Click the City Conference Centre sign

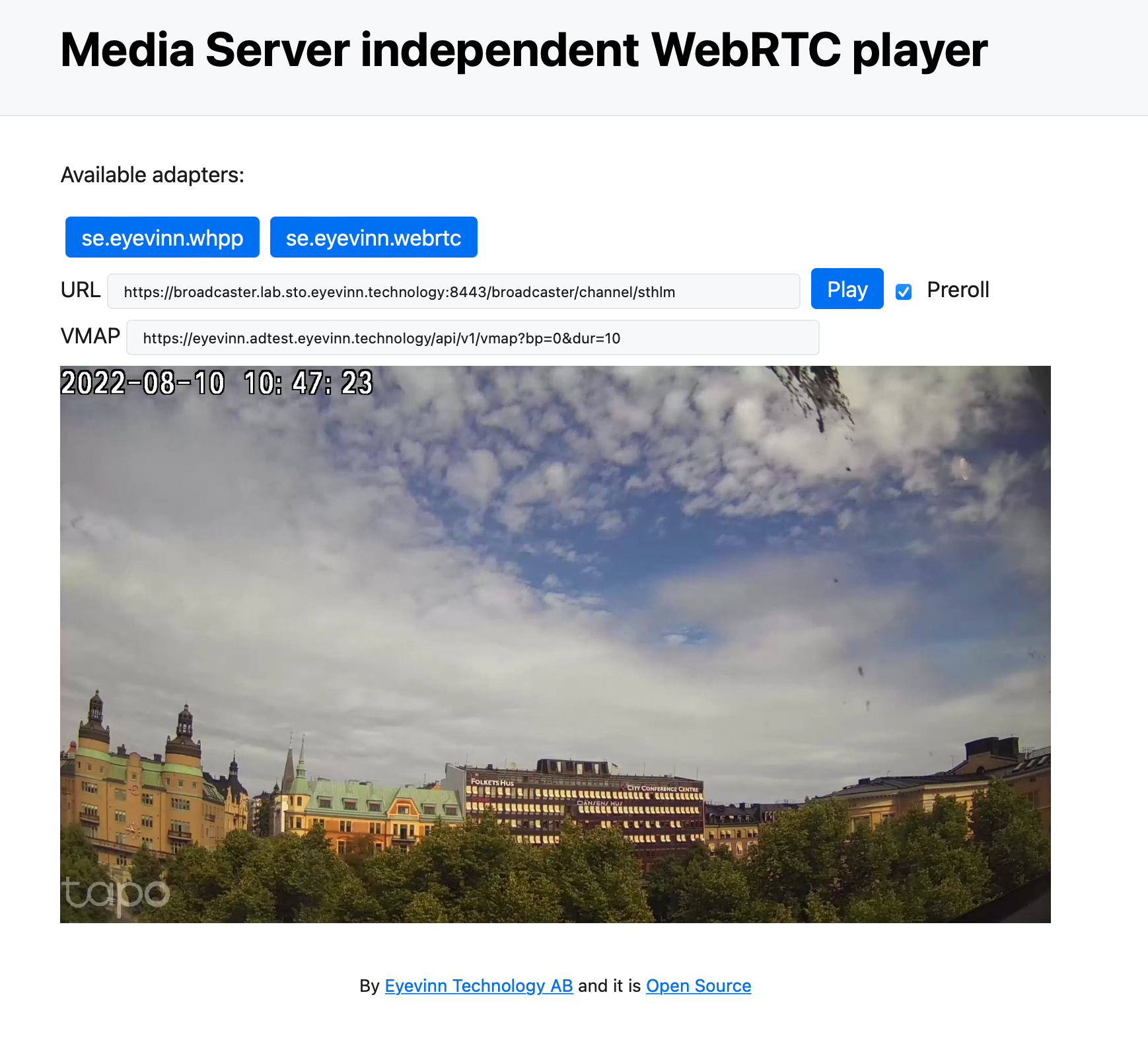663,788
